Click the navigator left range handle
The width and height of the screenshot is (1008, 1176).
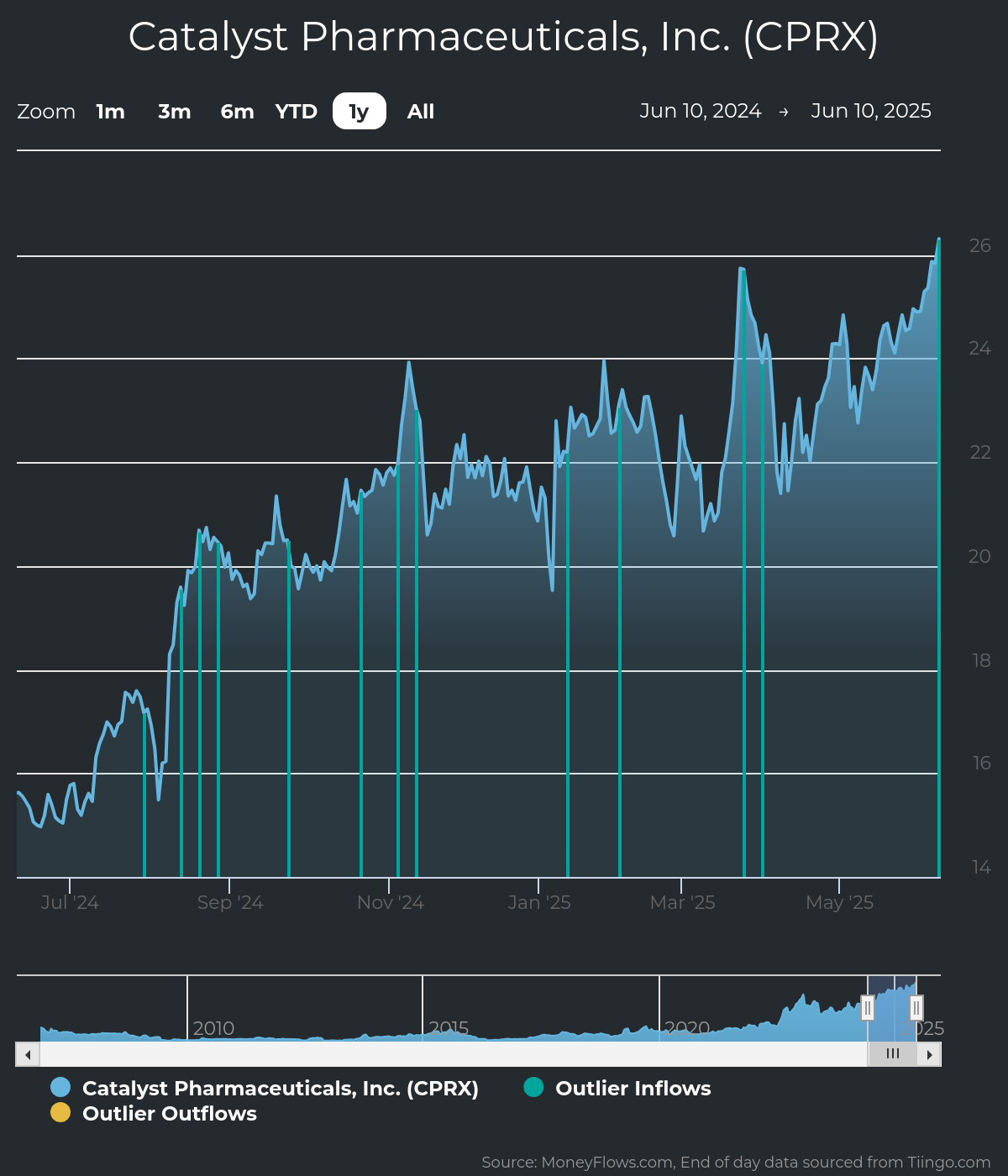(868, 1007)
